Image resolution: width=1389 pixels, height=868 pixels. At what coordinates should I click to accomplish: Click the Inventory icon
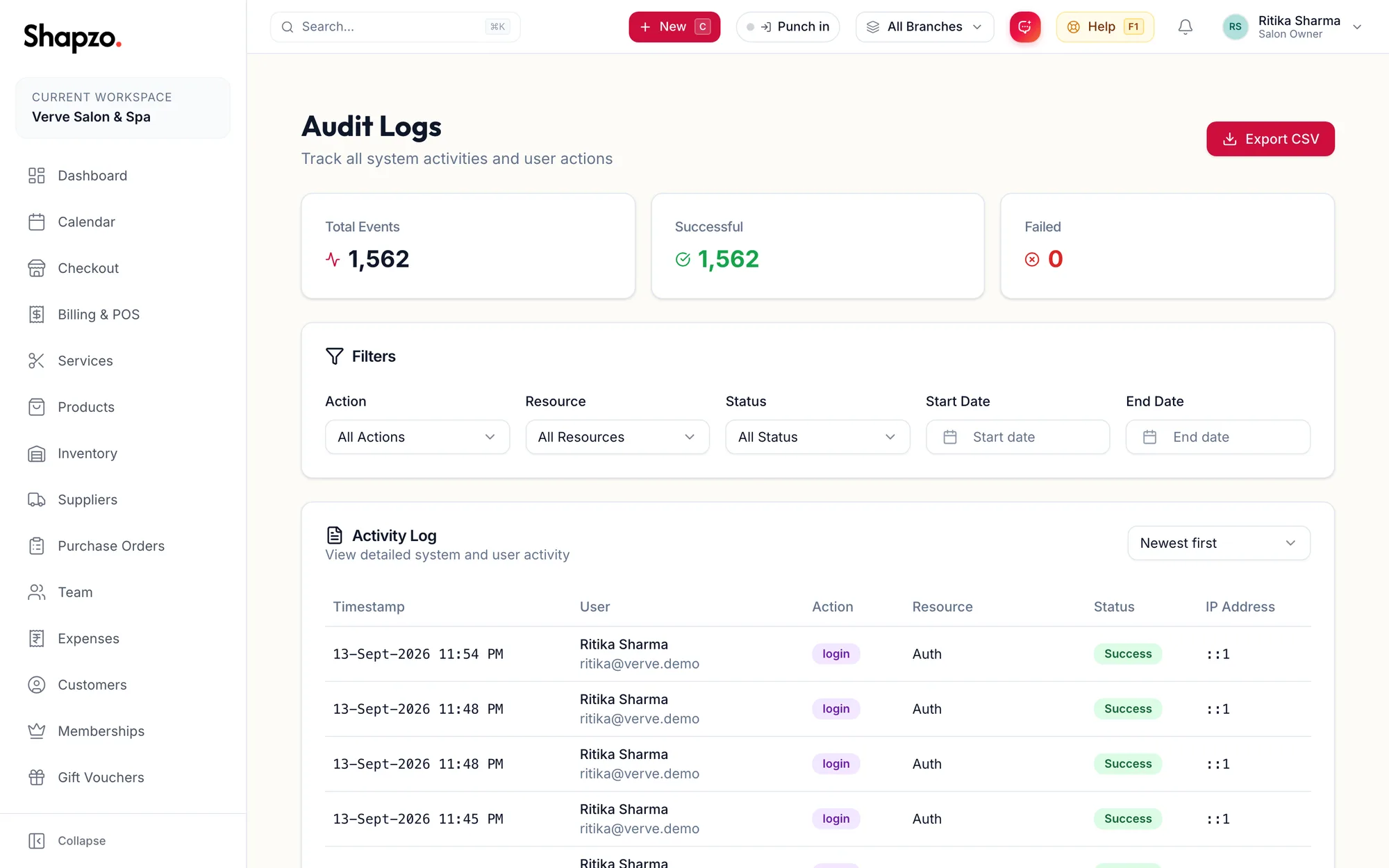pyautogui.click(x=36, y=453)
